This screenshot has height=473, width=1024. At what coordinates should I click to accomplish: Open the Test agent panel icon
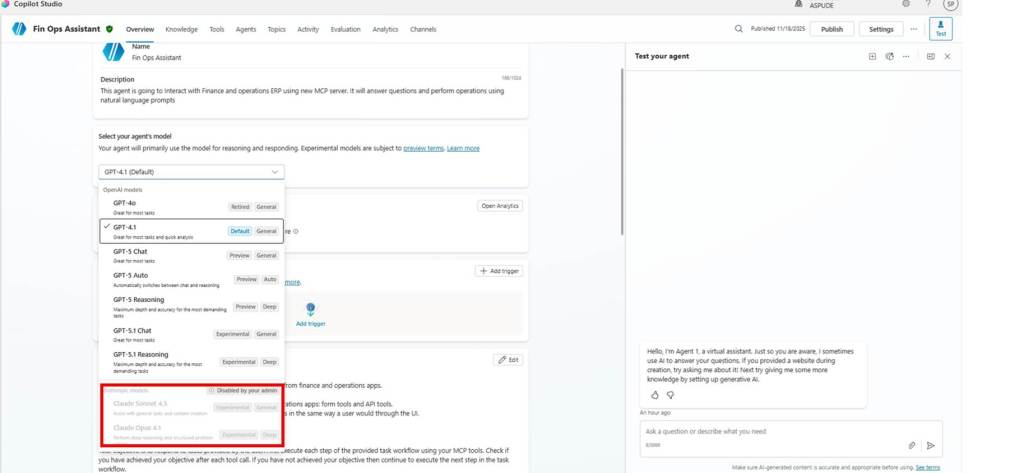click(x=940, y=29)
